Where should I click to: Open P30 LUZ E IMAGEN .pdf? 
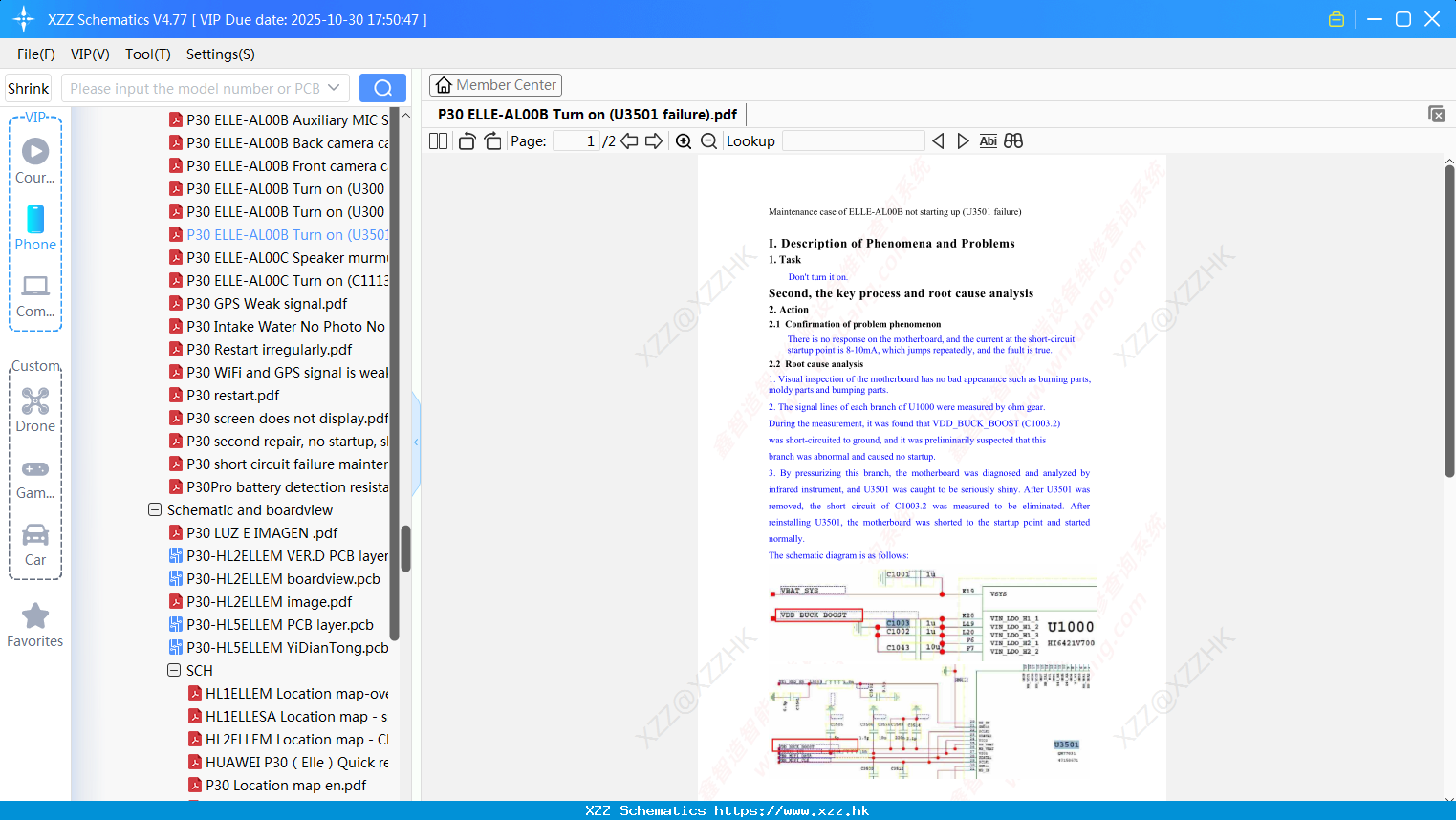pos(253,533)
